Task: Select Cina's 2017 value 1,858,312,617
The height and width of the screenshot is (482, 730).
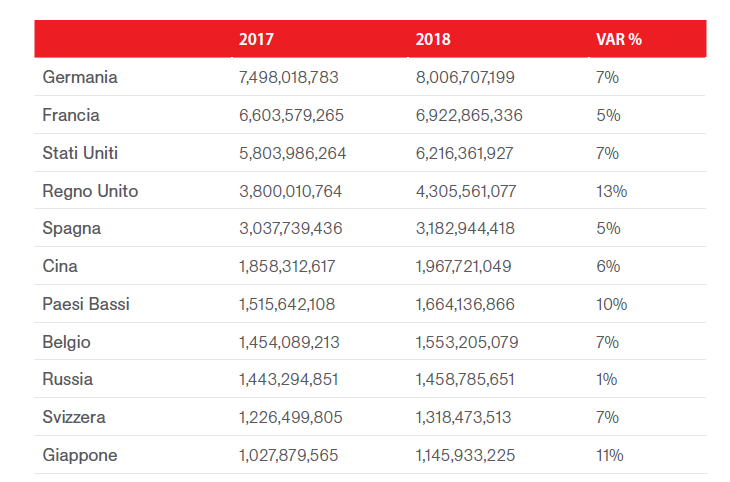Action: [288, 266]
